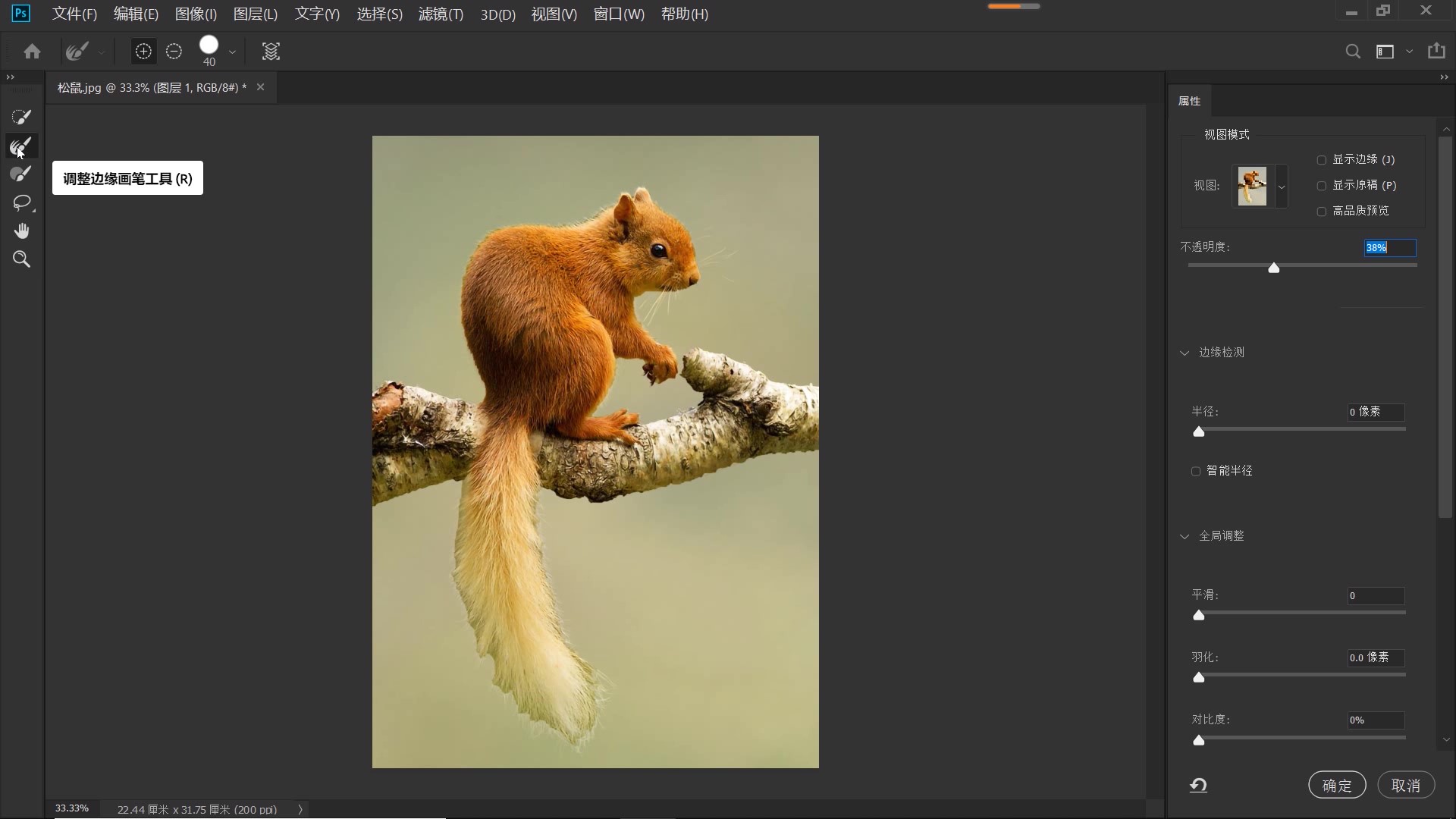The image size is (1456, 819).
Task: Click the 取消 button
Action: coord(1406,785)
